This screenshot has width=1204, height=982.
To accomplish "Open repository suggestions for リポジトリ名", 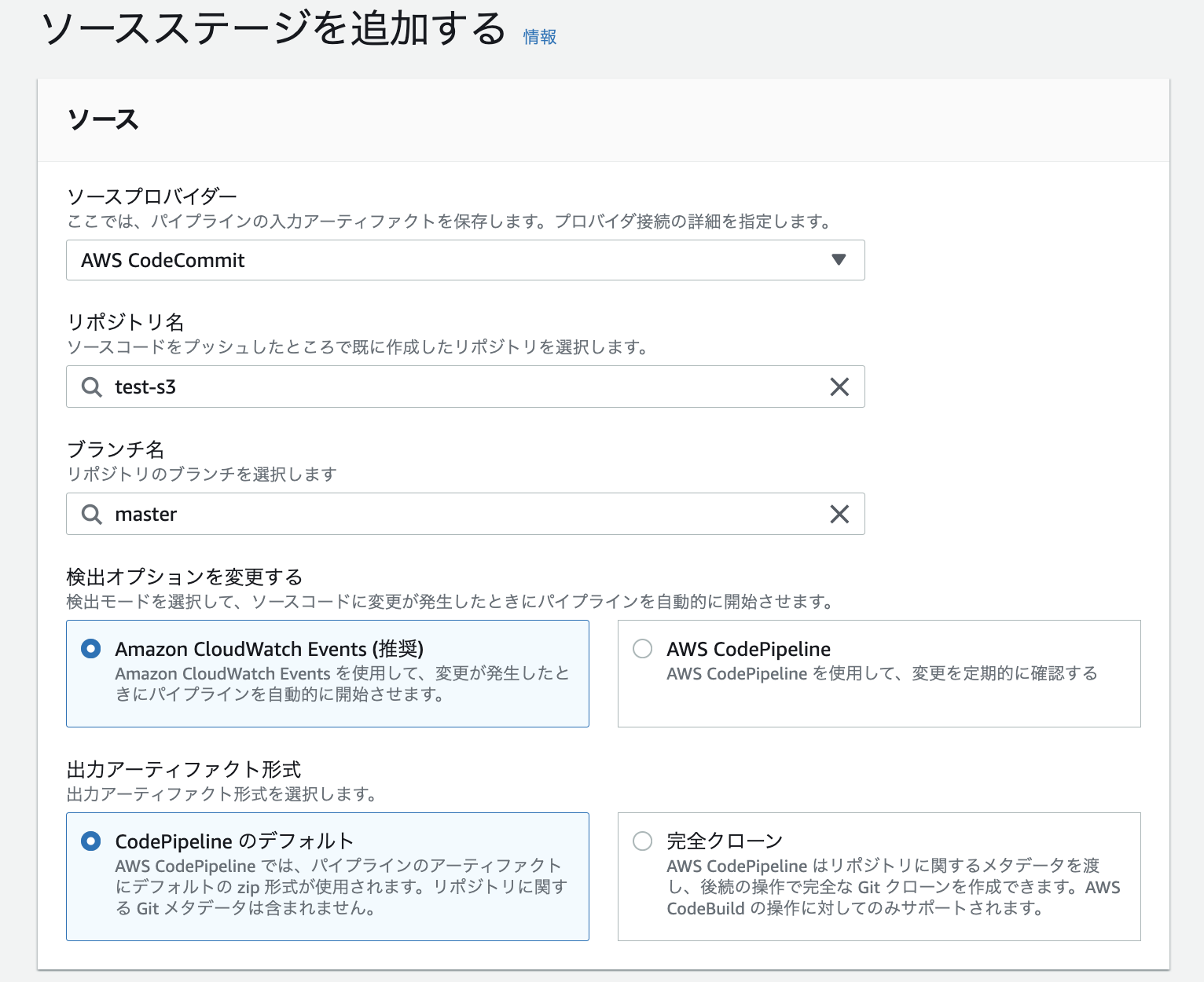I will (393, 387).
